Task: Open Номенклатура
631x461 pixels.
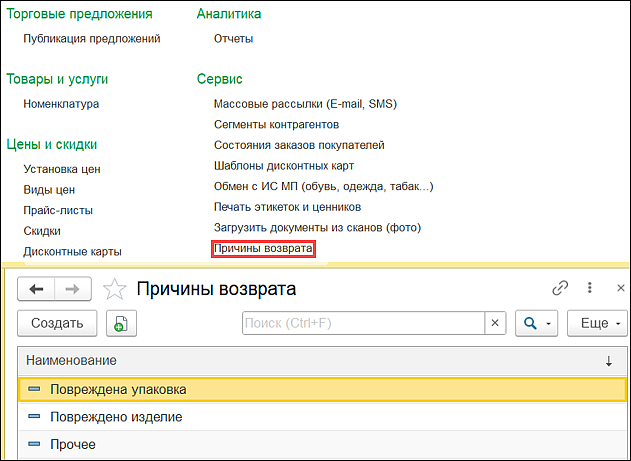Action: [x=61, y=104]
